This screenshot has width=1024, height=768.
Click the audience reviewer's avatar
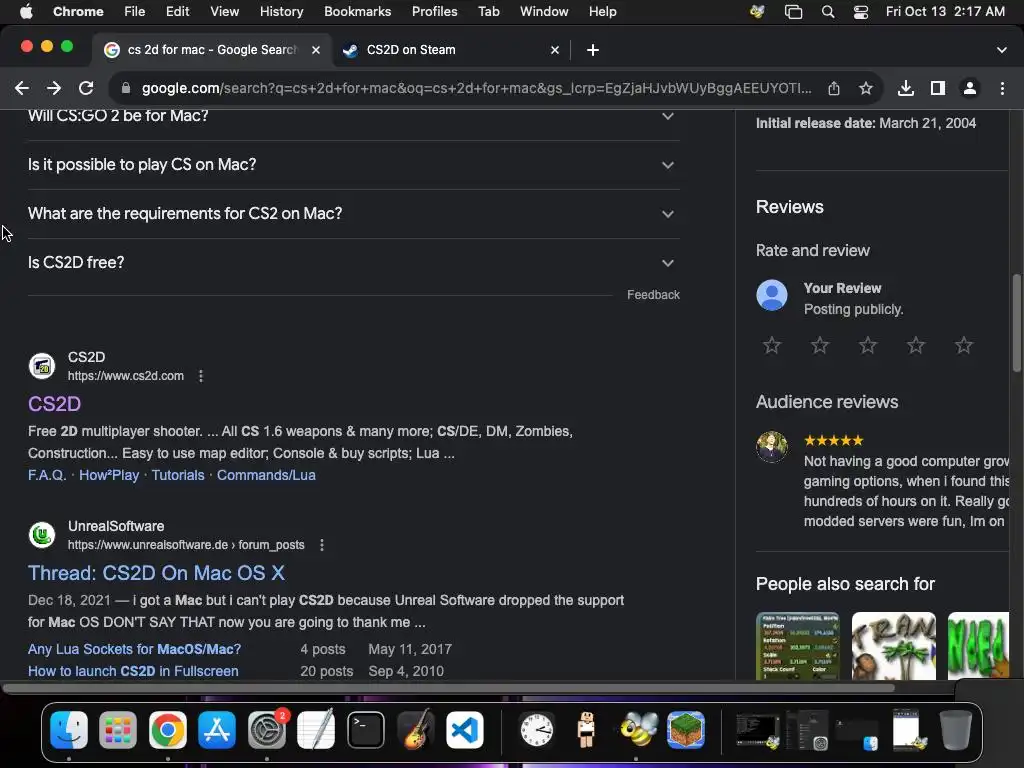772,447
